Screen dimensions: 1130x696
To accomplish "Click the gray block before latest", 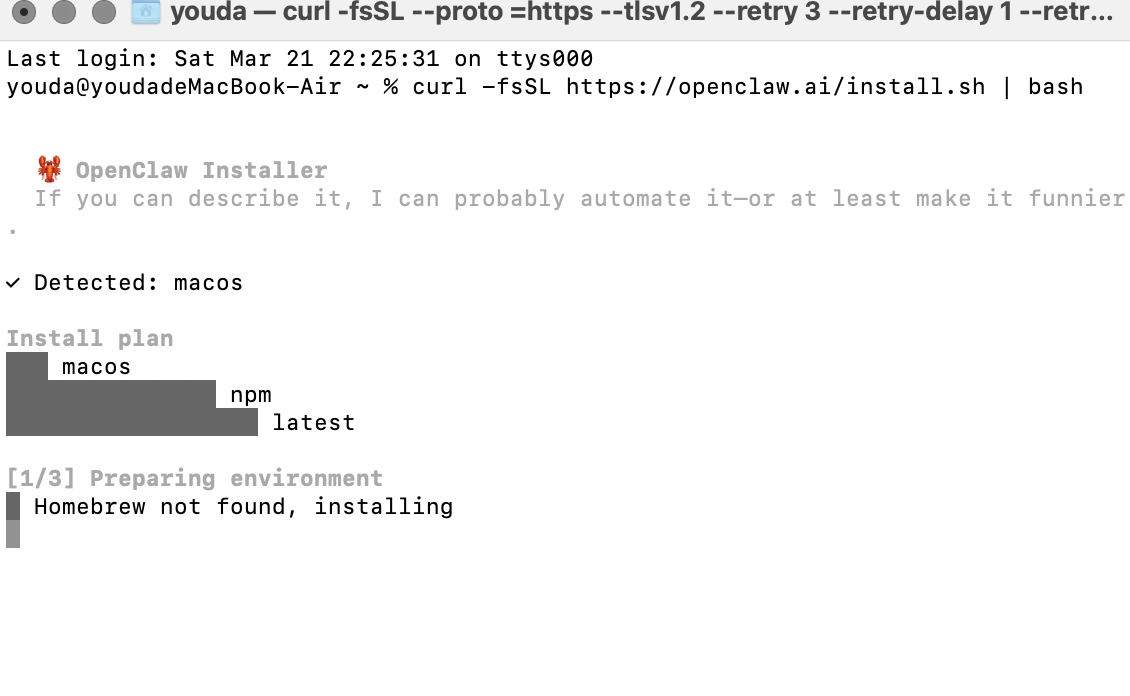I will (x=132, y=423).
